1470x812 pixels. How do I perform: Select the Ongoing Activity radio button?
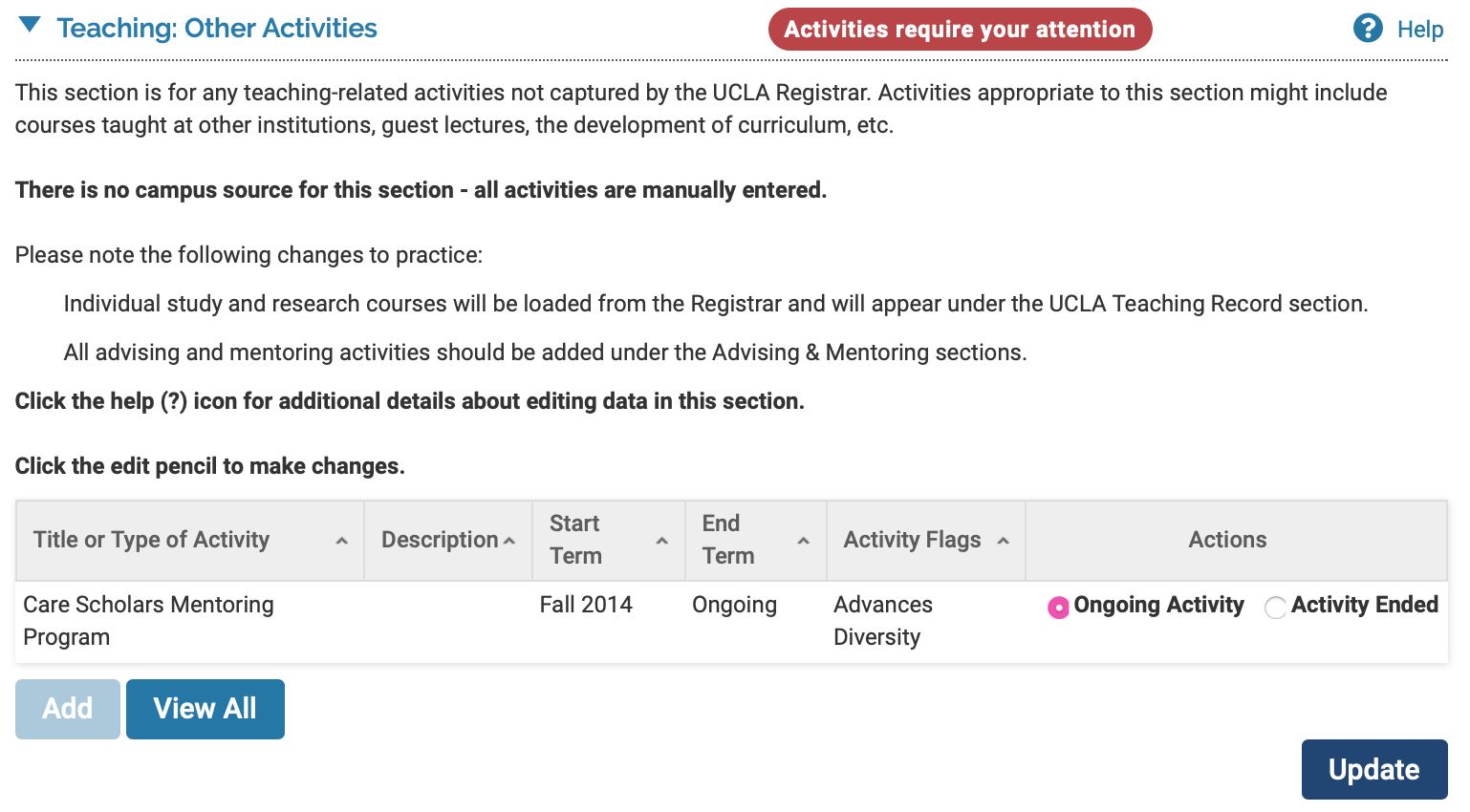(1058, 608)
